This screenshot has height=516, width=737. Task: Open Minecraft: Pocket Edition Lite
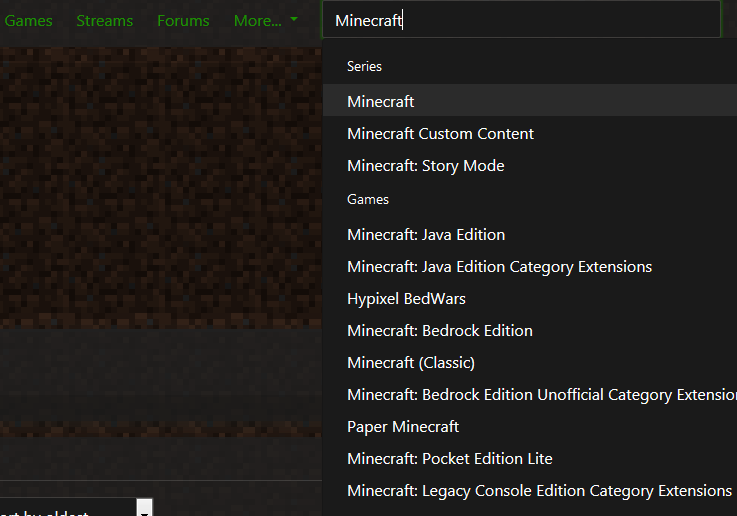click(449, 458)
